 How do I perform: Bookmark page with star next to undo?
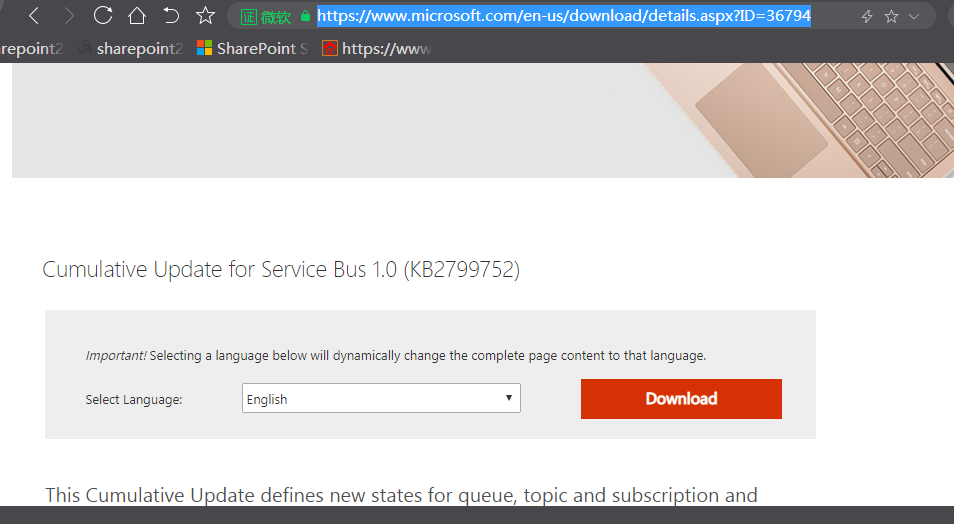tap(206, 15)
